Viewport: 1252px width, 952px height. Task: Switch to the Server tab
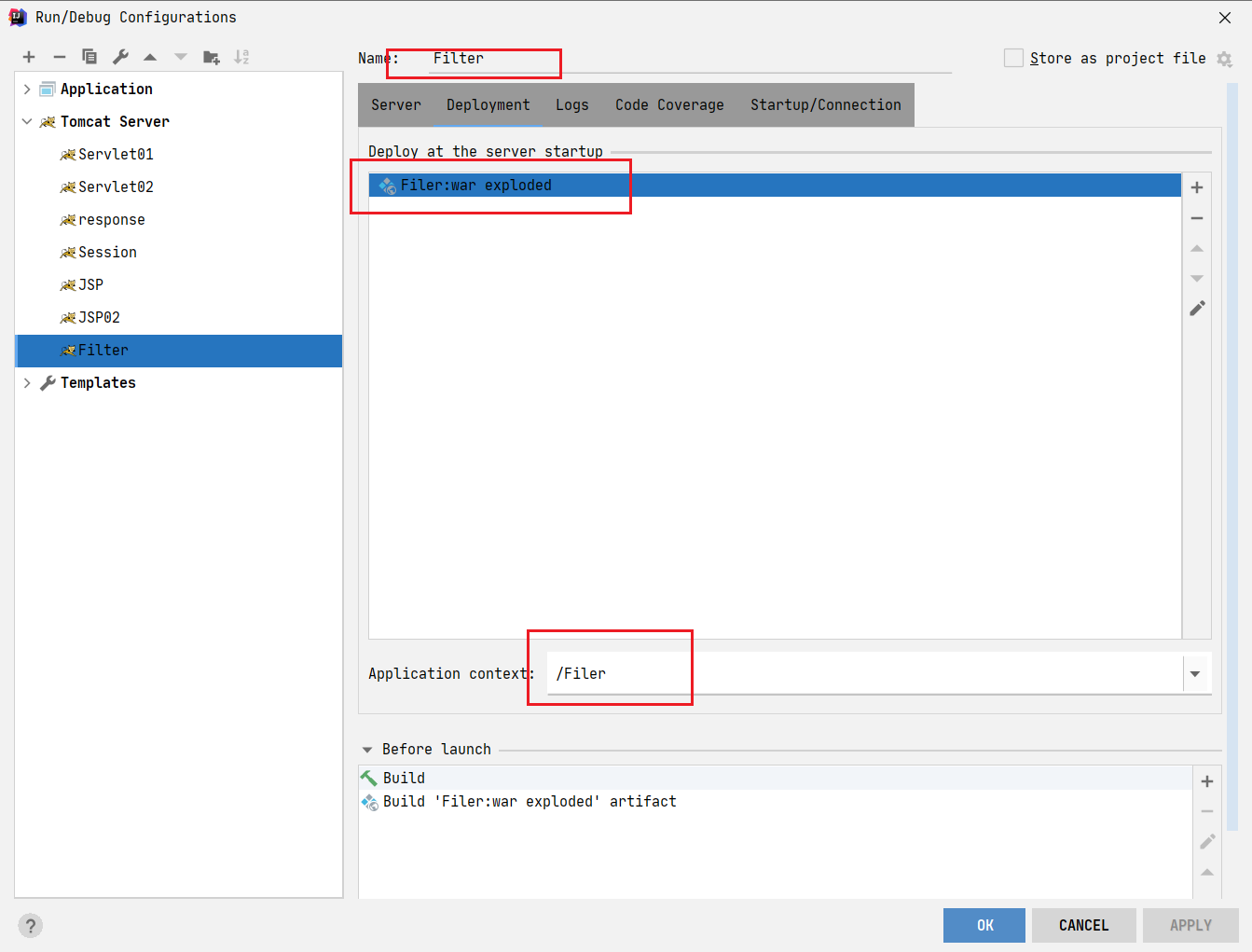pyautogui.click(x=396, y=105)
